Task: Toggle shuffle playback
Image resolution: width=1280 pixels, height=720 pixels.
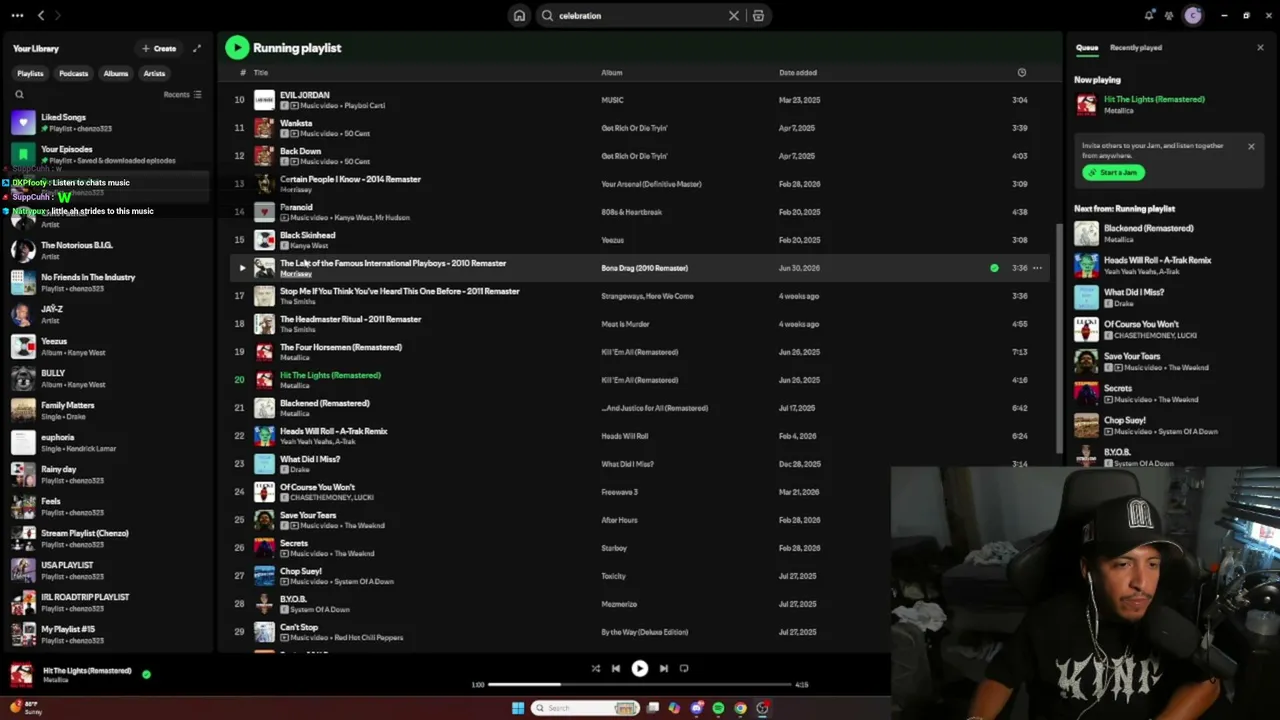Action: point(595,669)
